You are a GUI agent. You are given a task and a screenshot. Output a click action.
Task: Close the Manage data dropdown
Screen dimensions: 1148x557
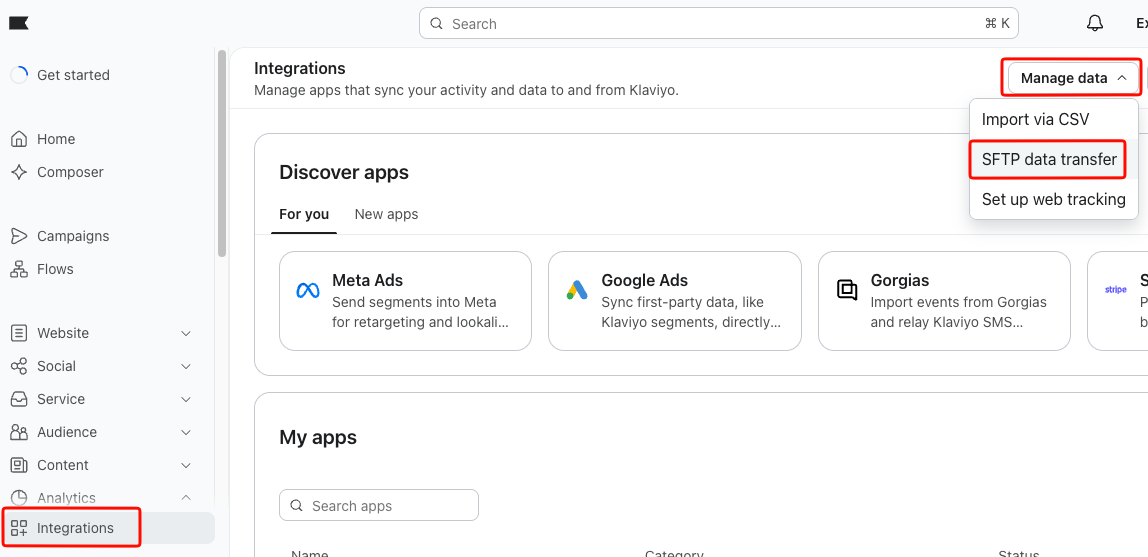1073,78
